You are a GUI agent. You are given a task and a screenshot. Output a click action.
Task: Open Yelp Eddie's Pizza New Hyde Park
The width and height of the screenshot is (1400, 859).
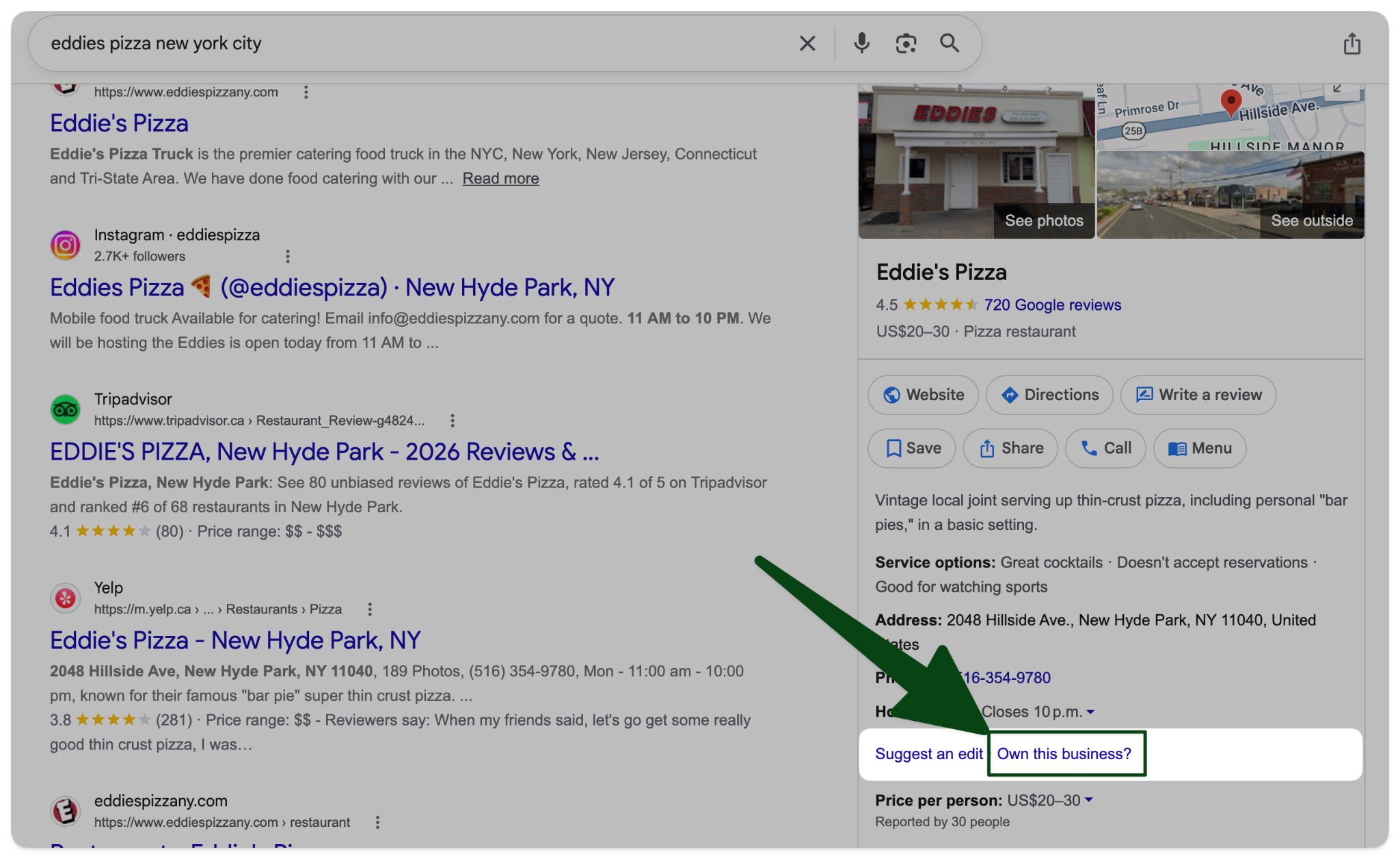pyautogui.click(x=235, y=640)
